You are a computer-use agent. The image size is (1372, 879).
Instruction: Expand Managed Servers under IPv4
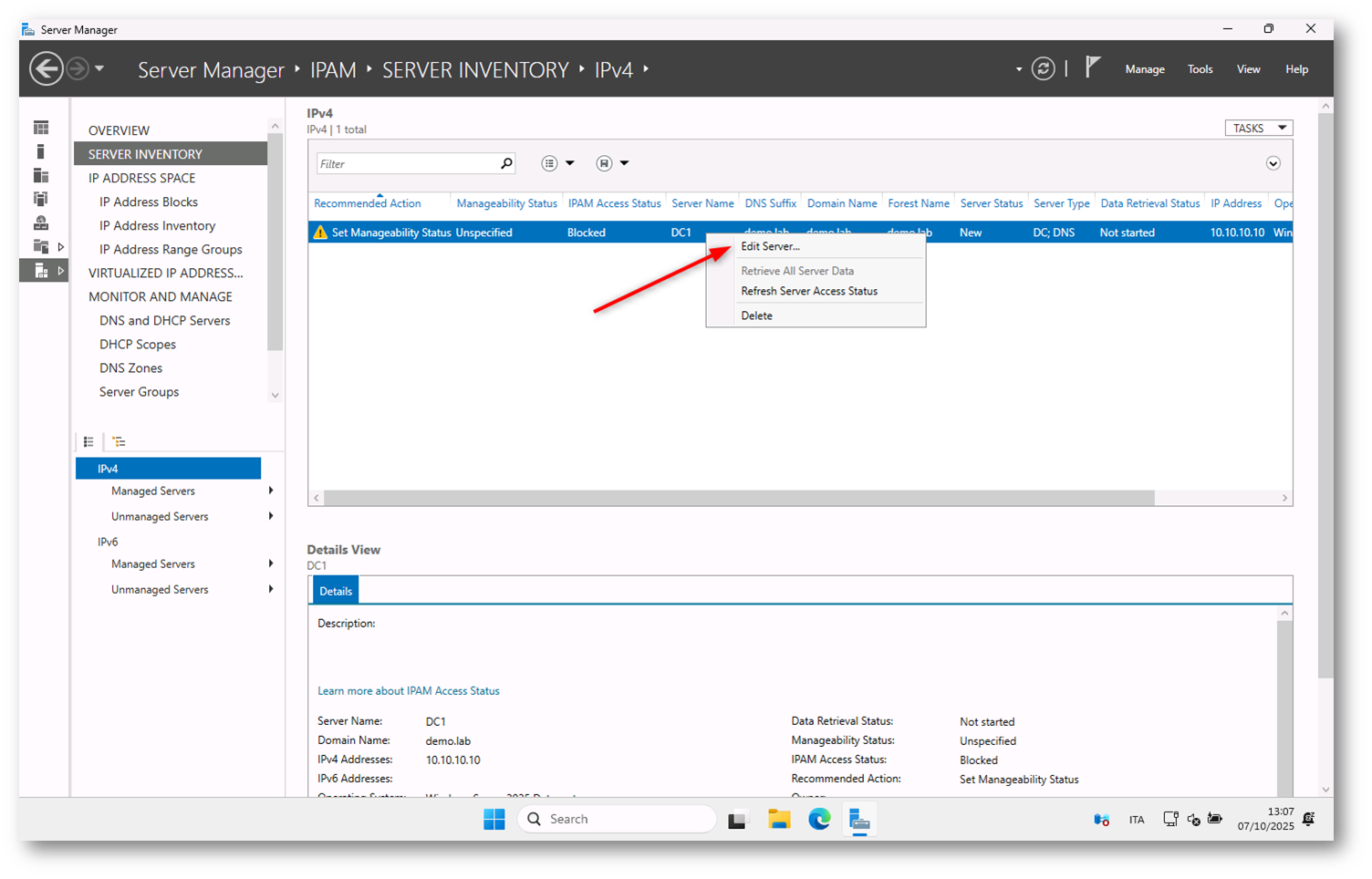click(271, 491)
